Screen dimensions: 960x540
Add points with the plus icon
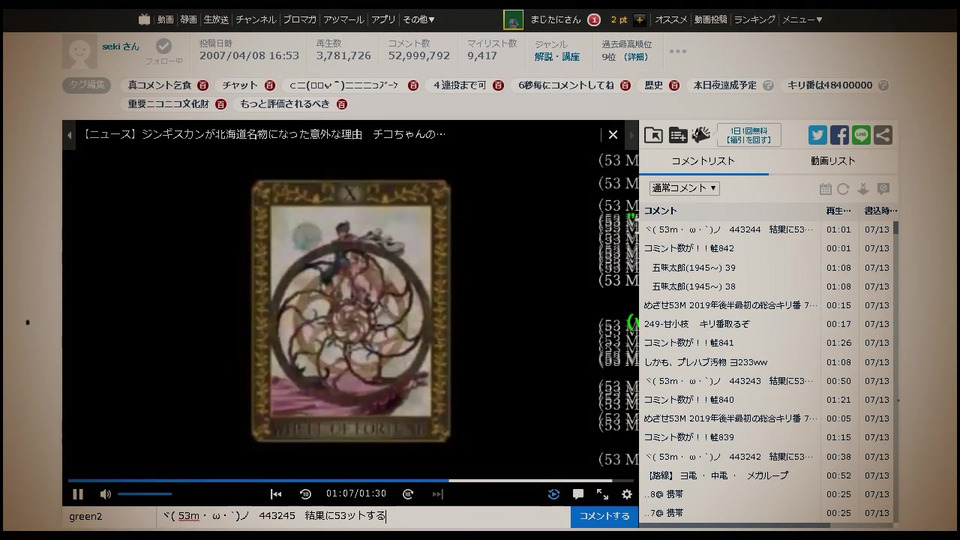click(639, 20)
